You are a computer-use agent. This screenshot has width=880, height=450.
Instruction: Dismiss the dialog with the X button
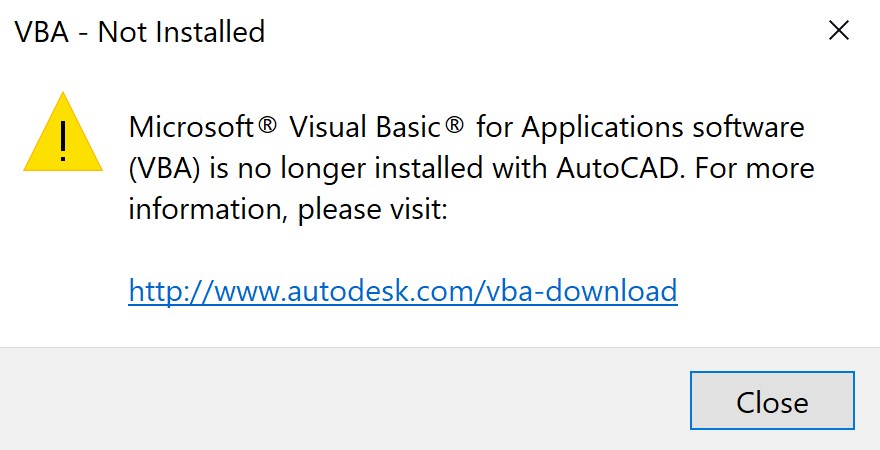pos(839,31)
